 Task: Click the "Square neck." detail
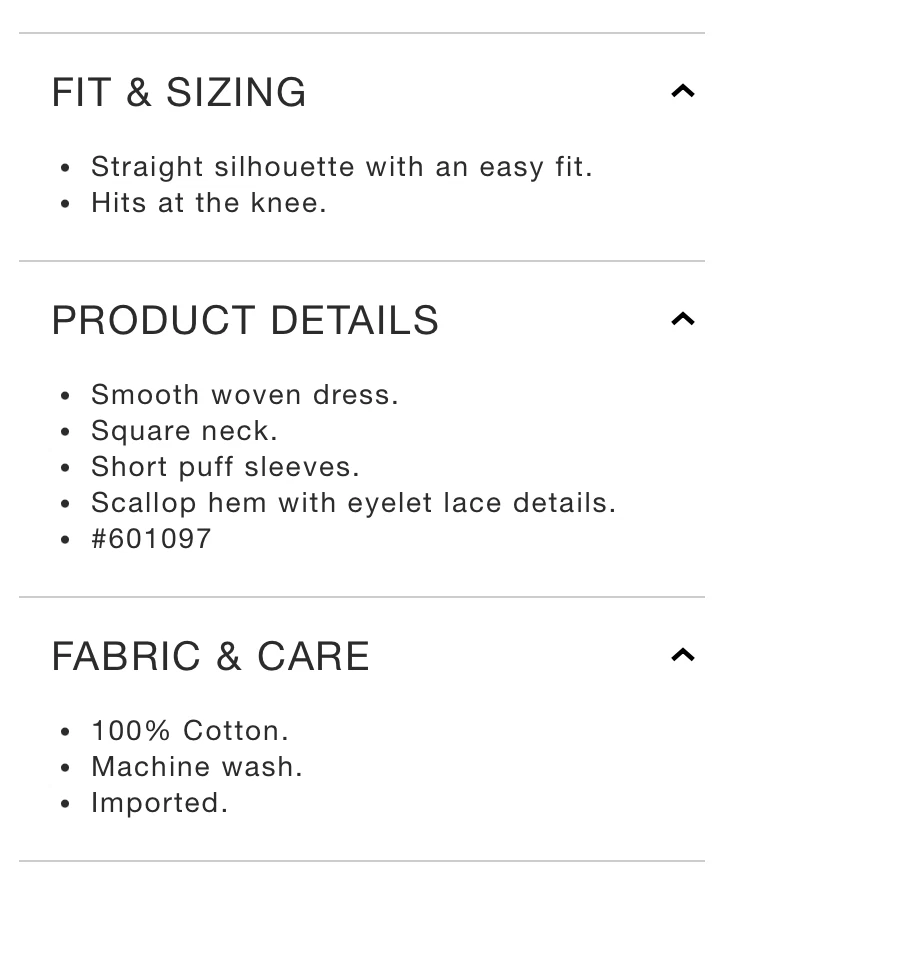point(184,431)
